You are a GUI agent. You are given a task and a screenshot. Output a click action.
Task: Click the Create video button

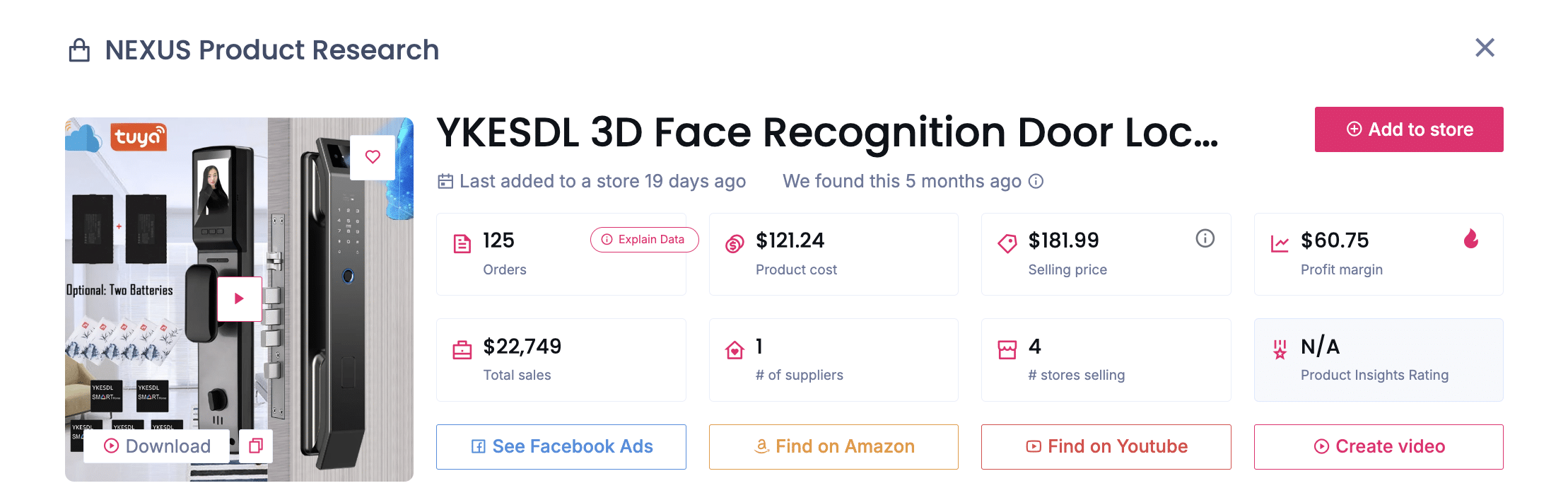pos(1379,447)
